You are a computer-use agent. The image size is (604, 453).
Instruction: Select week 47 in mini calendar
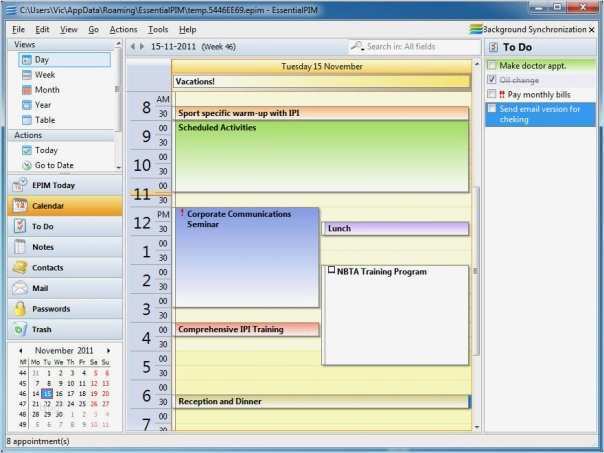pos(23,404)
